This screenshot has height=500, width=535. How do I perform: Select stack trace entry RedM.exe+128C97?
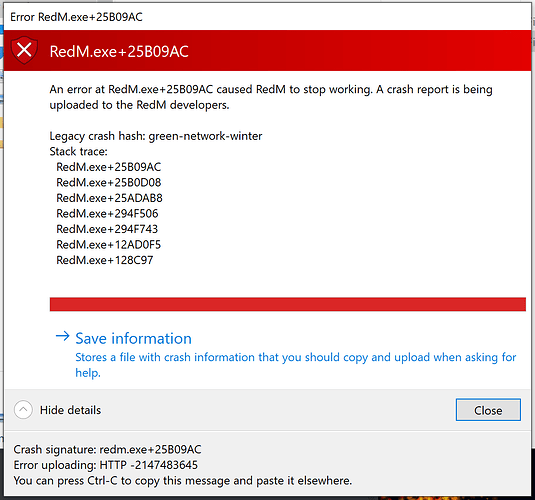[x=105, y=260]
